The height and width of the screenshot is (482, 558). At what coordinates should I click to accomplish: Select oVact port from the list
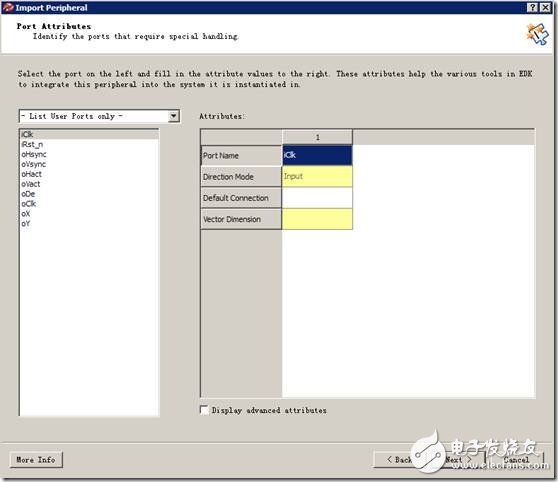(89, 184)
